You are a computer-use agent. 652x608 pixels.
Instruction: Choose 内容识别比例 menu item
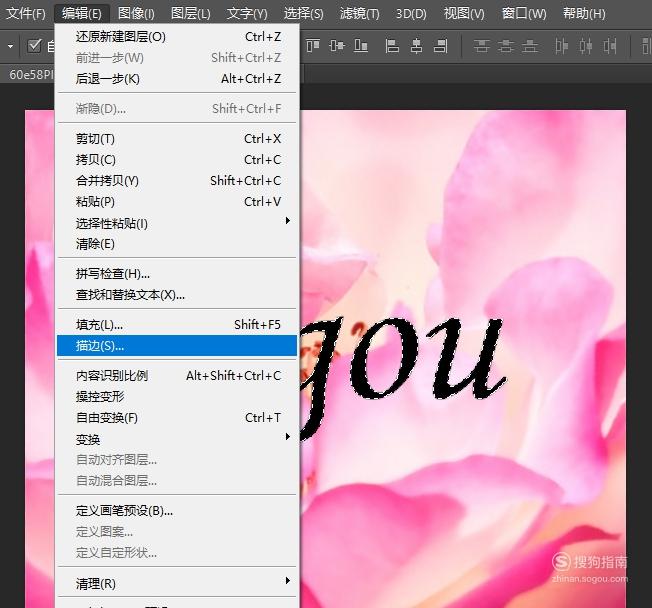pos(177,376)
